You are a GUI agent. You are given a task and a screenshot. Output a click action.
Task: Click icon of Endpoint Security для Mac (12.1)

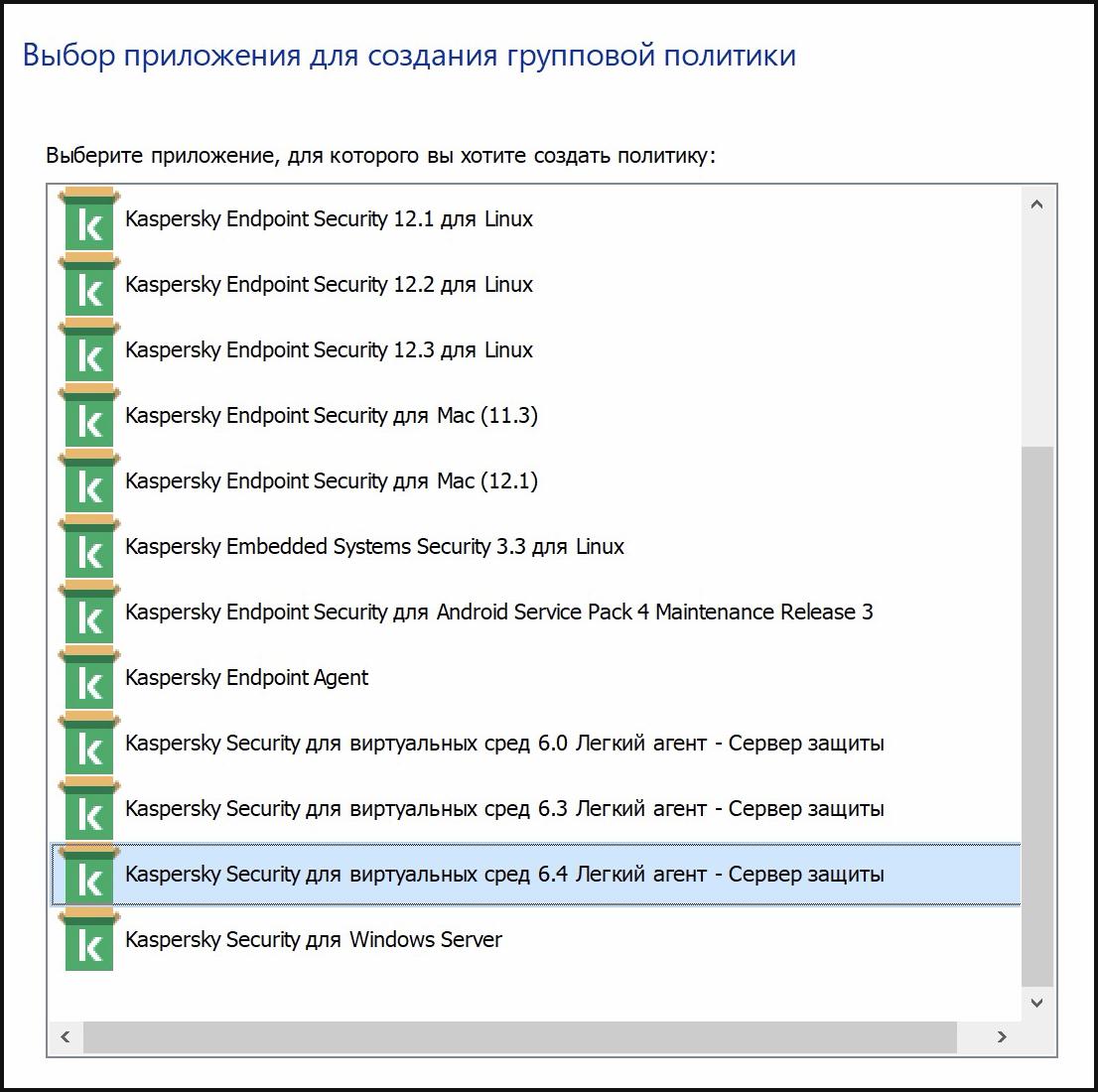(89, 481)
